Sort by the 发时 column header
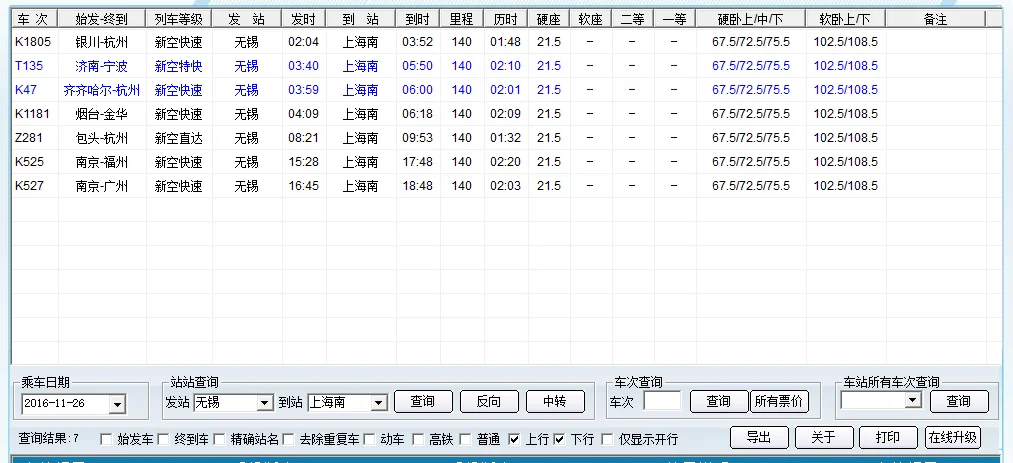1013x463 pixels. [304, 19]
